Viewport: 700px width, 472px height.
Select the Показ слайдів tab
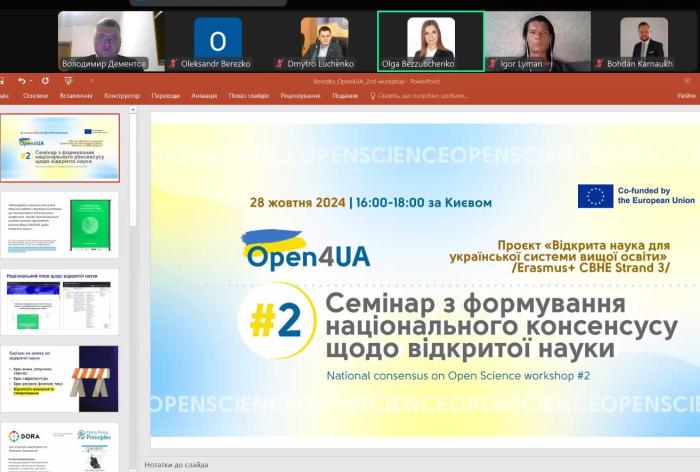click(248, 96)
